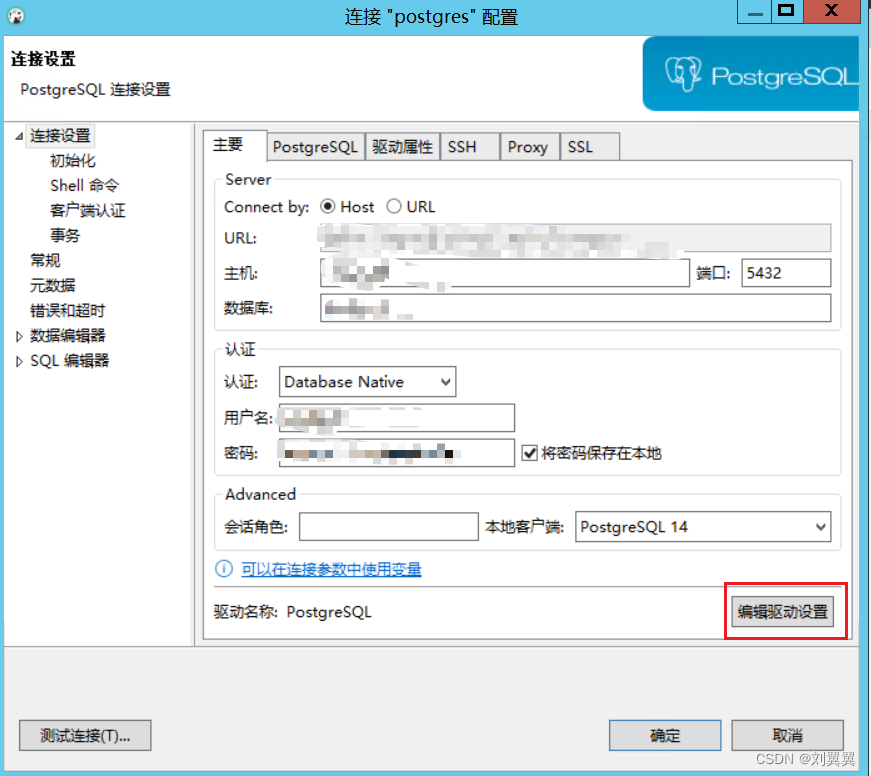Select 常规 in the left tree
The image size is (871, 776).
[x=45, y=261]
